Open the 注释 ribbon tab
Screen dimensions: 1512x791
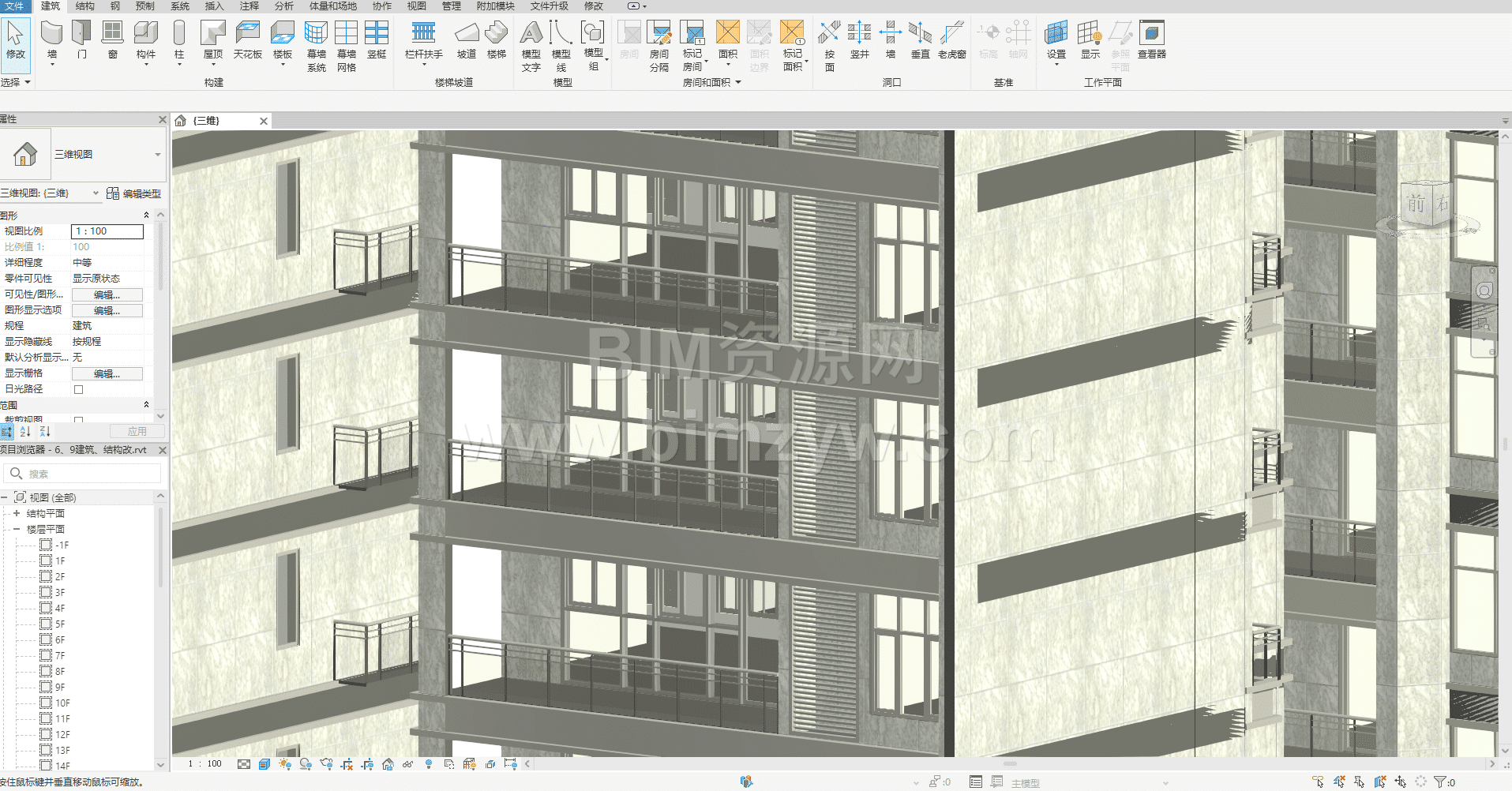(249, 6)
